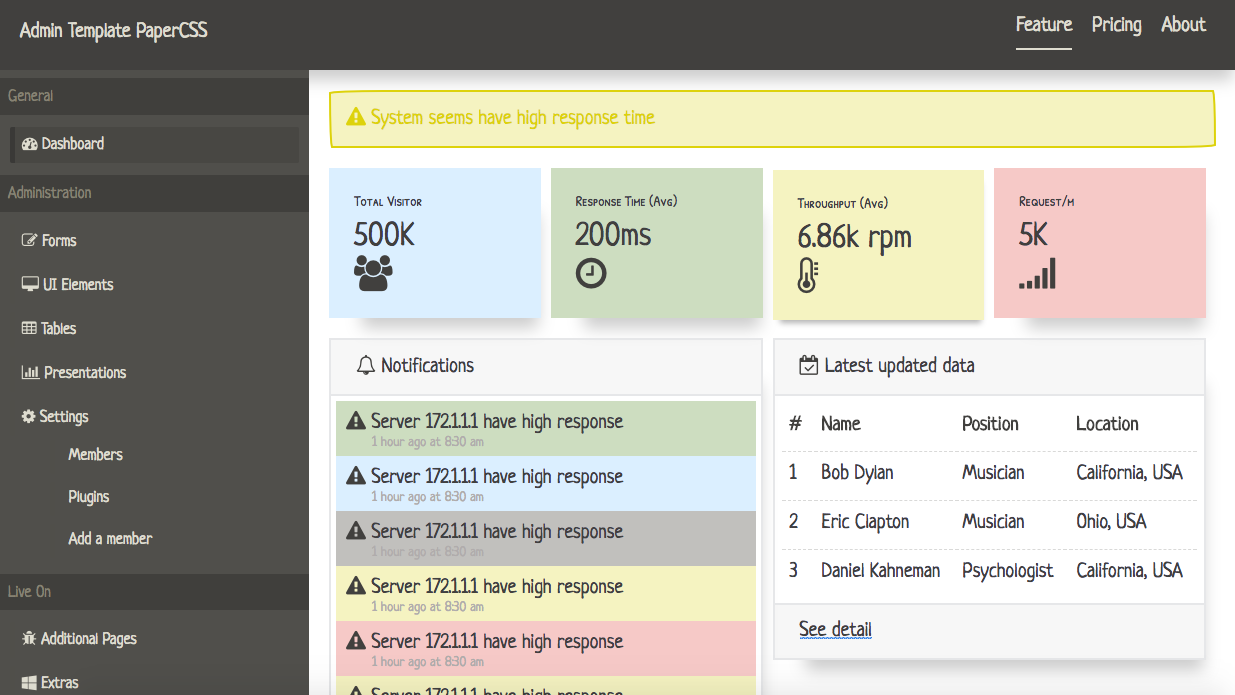Open Members under Settings
This screenshot has width=1235, height=695.
coord(96,455)
